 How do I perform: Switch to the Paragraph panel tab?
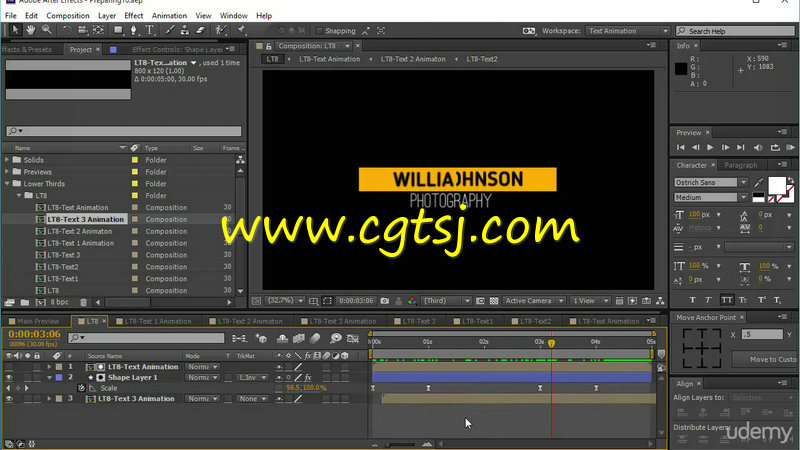(741, 165)
